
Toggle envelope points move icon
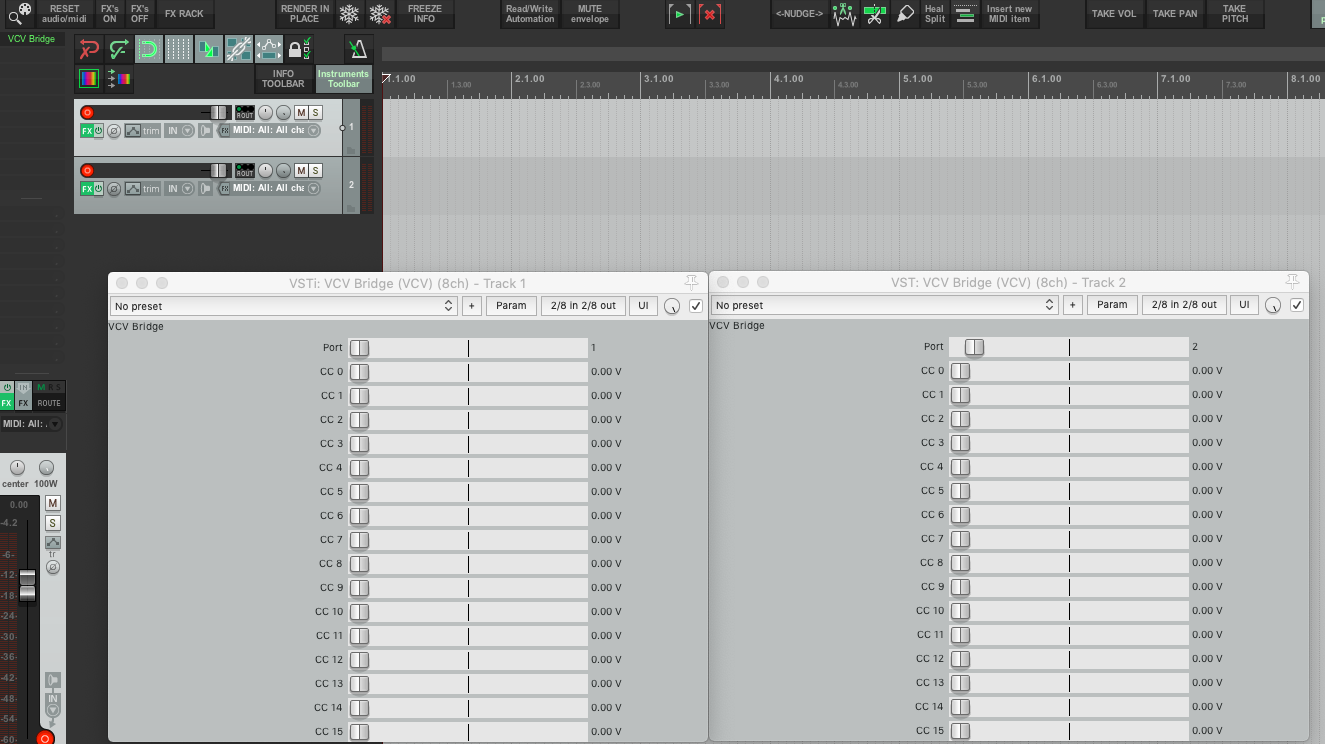pos(268,48)
